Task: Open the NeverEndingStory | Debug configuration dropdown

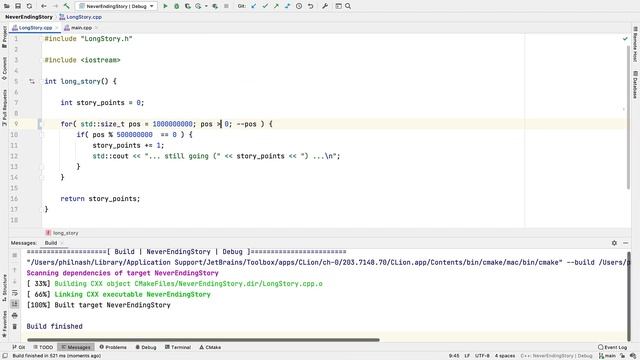Action: 116,6
